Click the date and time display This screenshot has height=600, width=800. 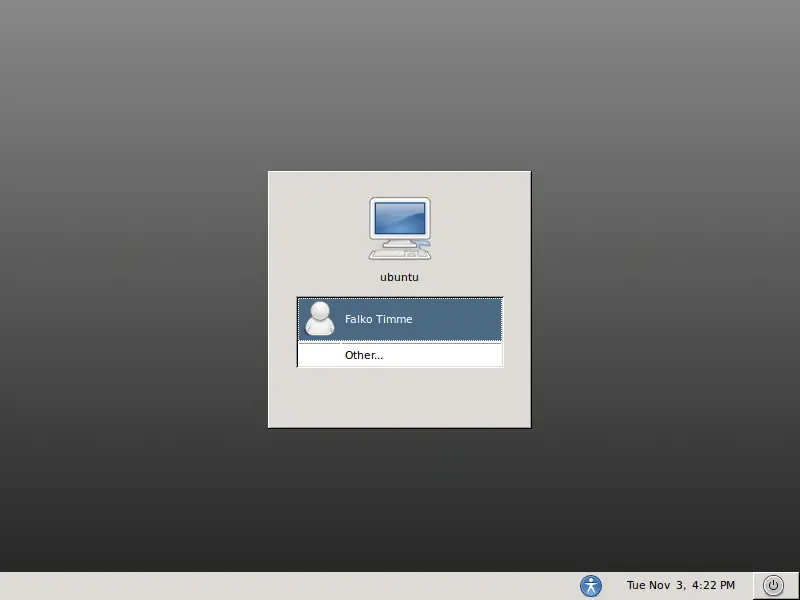[x=681, y=585]
